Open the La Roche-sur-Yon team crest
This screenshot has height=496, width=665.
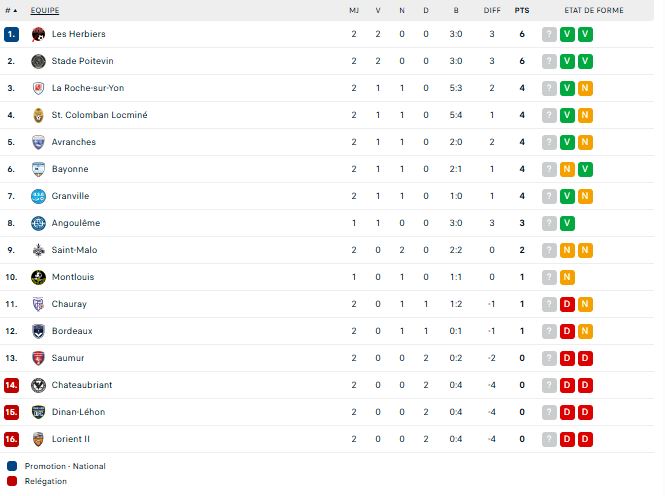pos(38,88)
